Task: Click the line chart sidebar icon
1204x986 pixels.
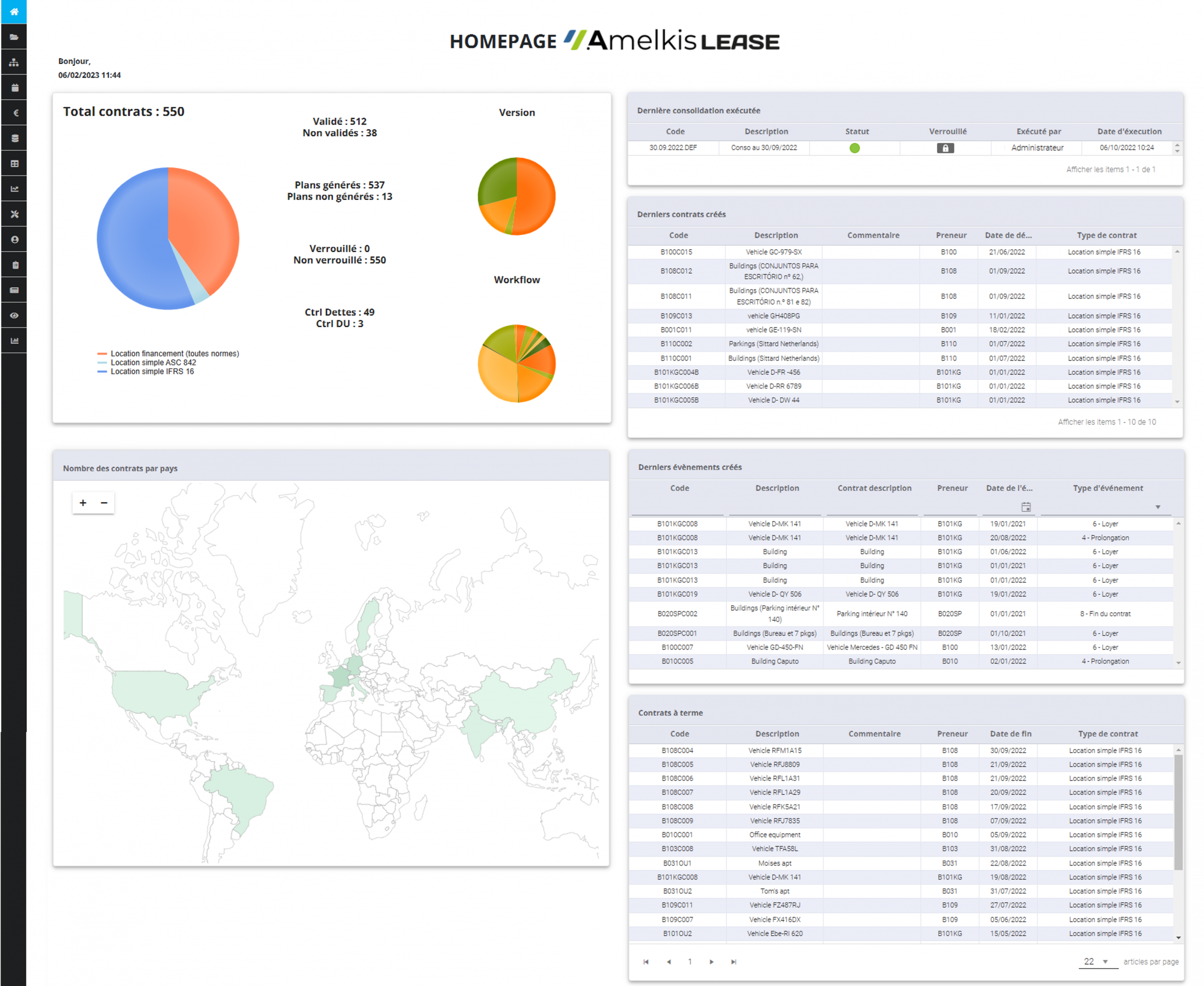Action: [14, 189]
